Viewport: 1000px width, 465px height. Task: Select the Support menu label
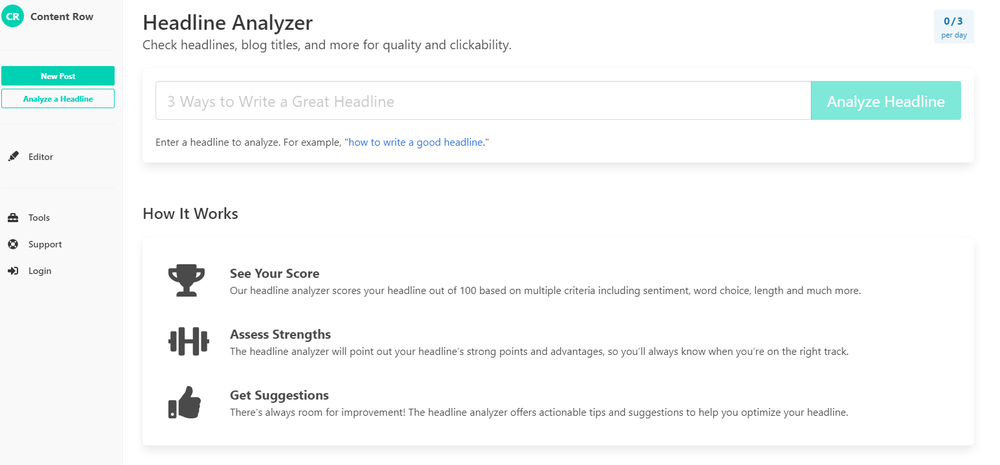point(45,244)
